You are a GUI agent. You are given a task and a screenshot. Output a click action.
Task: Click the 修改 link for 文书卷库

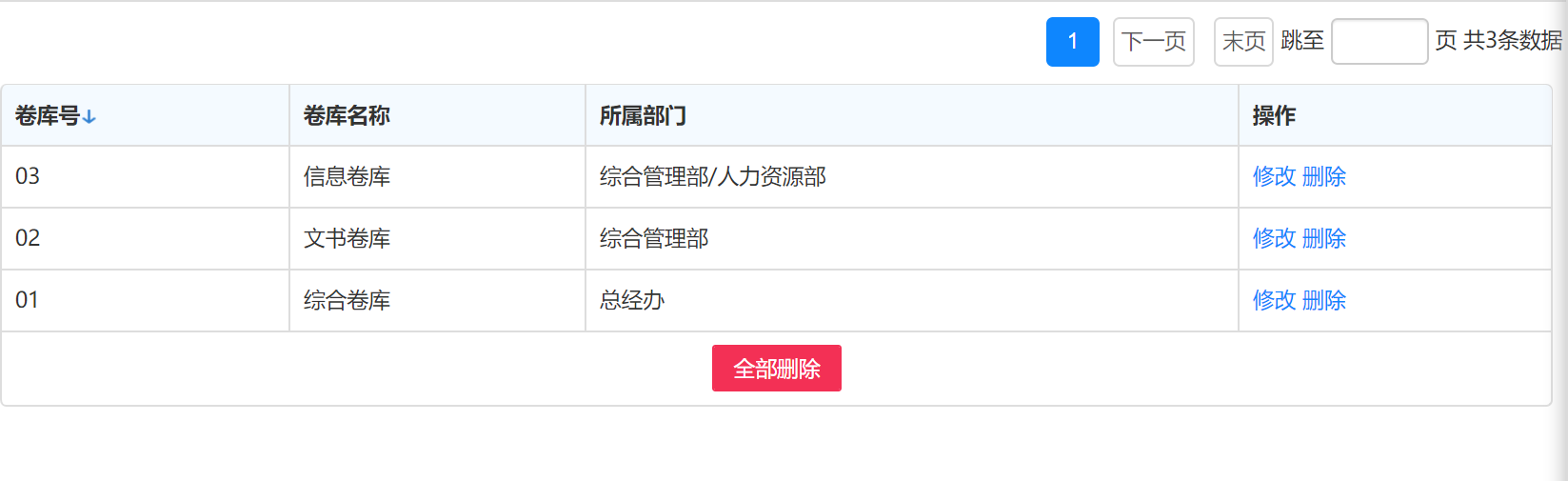pyautogui.click(x=1274, y=238)
